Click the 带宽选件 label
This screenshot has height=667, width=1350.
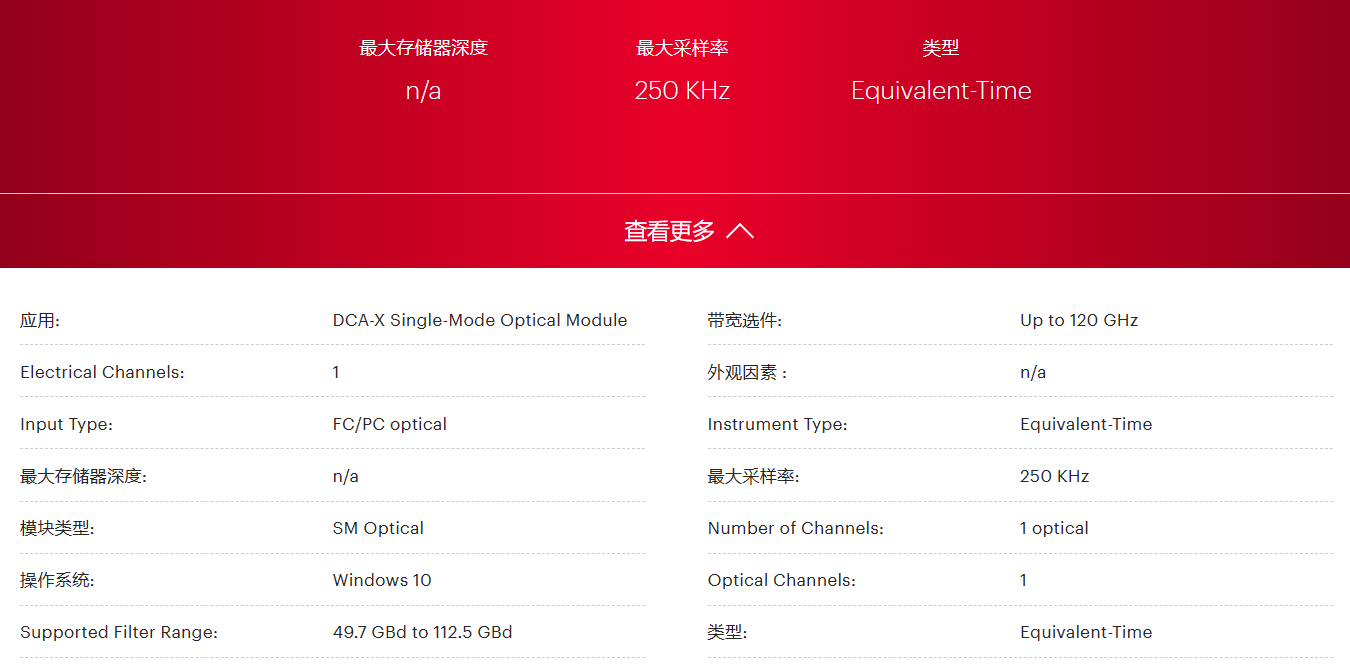pyautogui.click(x=744, y=321)
